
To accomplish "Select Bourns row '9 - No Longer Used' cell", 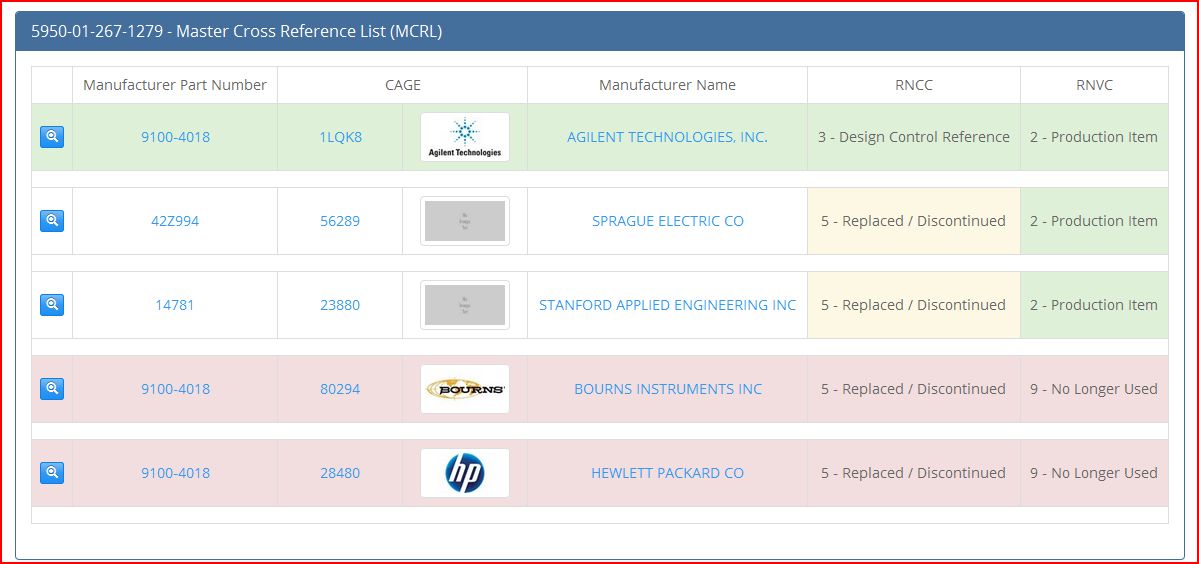I will coord(1094,389).
